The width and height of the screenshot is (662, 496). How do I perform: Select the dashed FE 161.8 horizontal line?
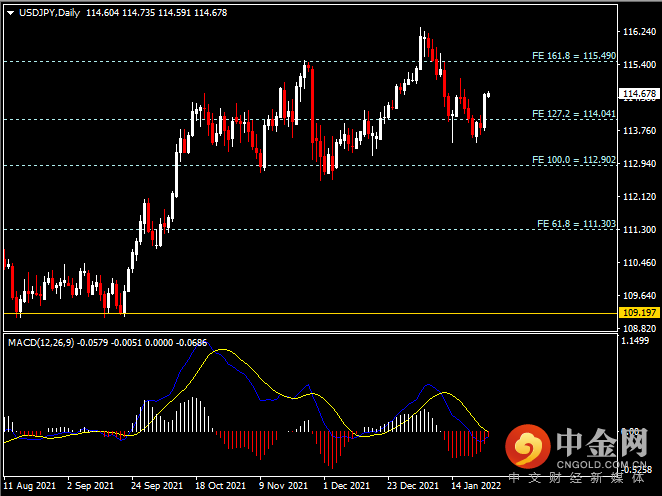pos(310,62)
